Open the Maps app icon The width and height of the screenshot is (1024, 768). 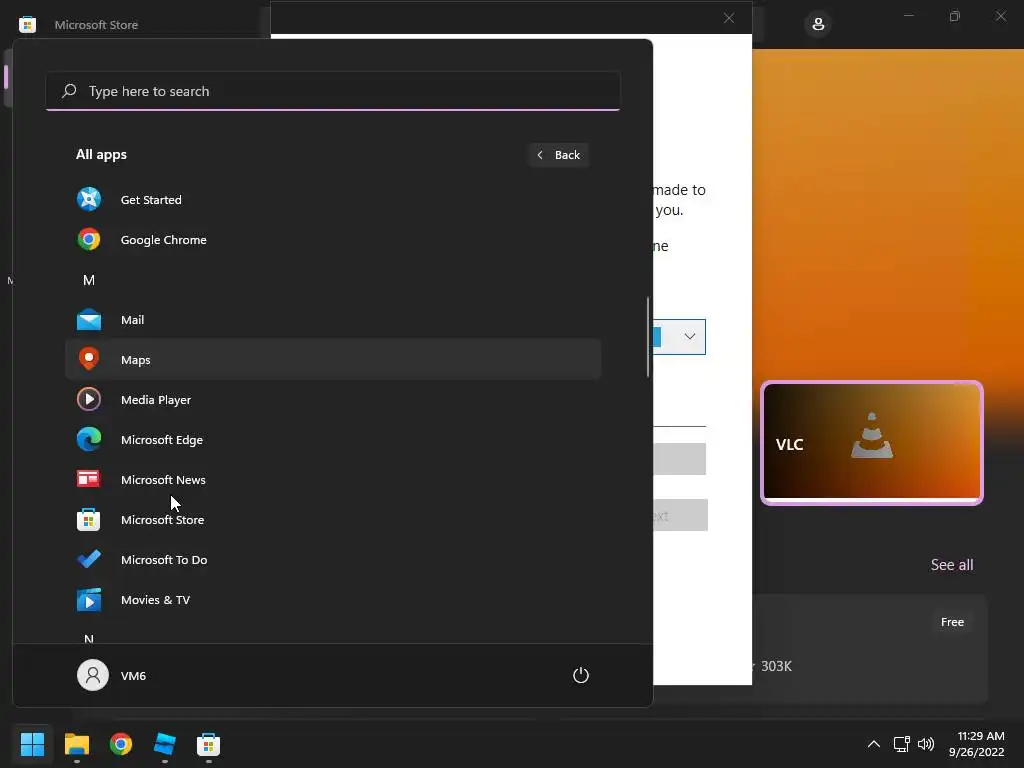(89, 359)
